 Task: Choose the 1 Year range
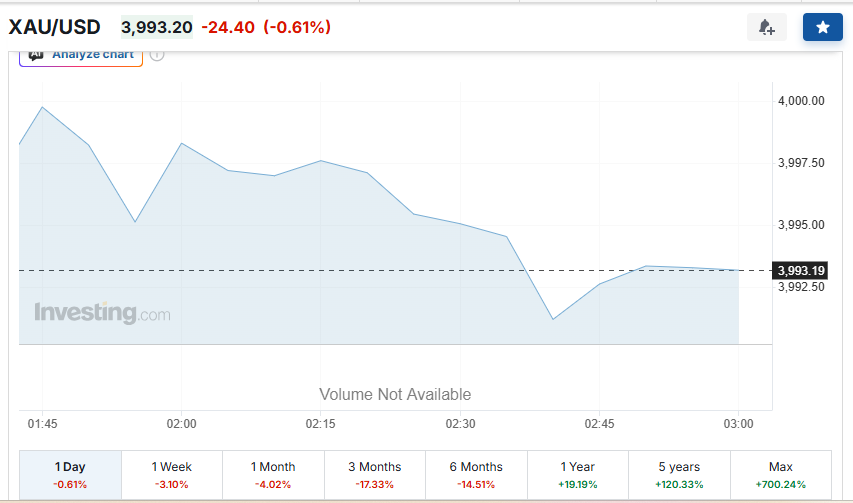tap(578, 475)
